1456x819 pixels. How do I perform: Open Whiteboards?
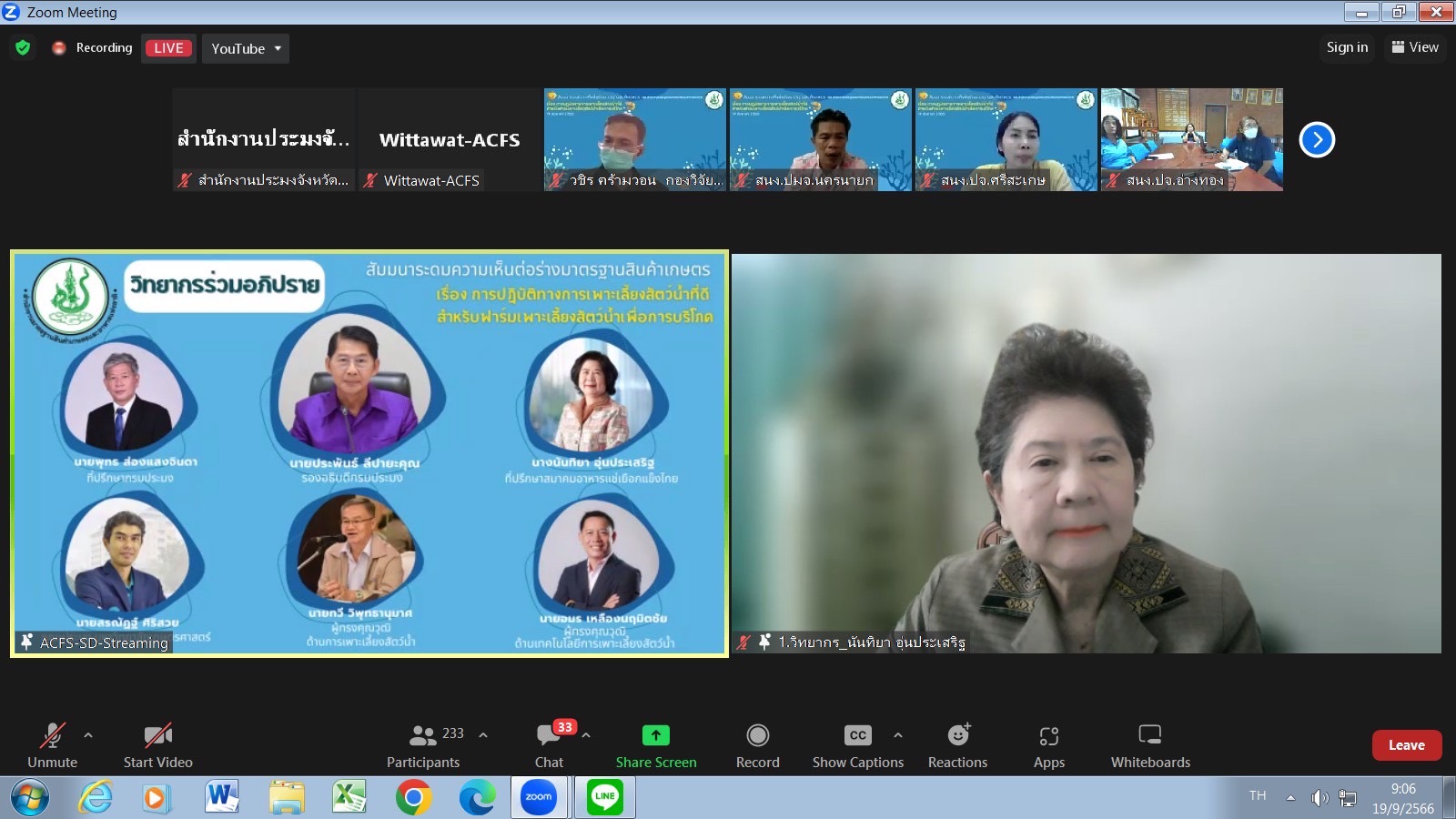coord(1150,744)
